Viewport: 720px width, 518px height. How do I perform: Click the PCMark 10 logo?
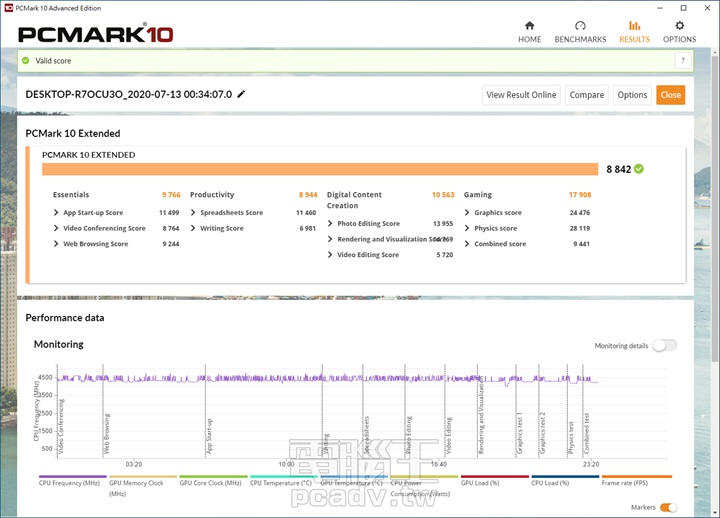95,33
